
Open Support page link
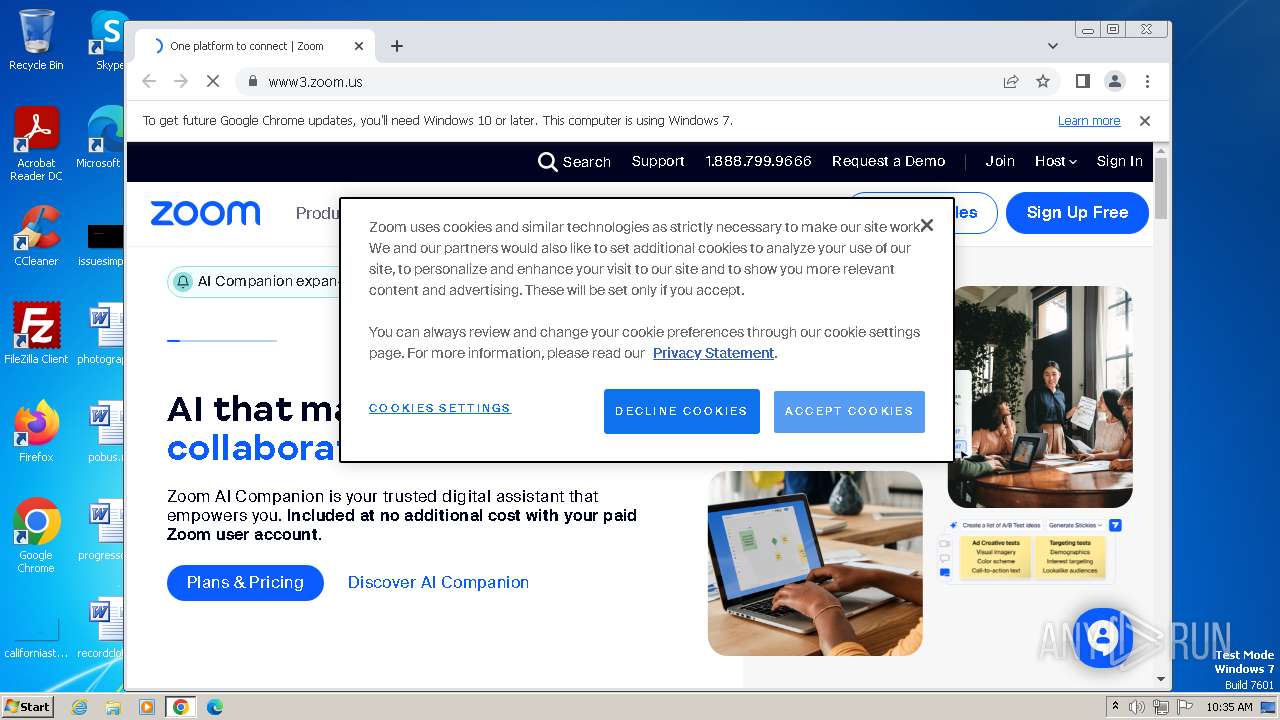[x=658, y=161]
